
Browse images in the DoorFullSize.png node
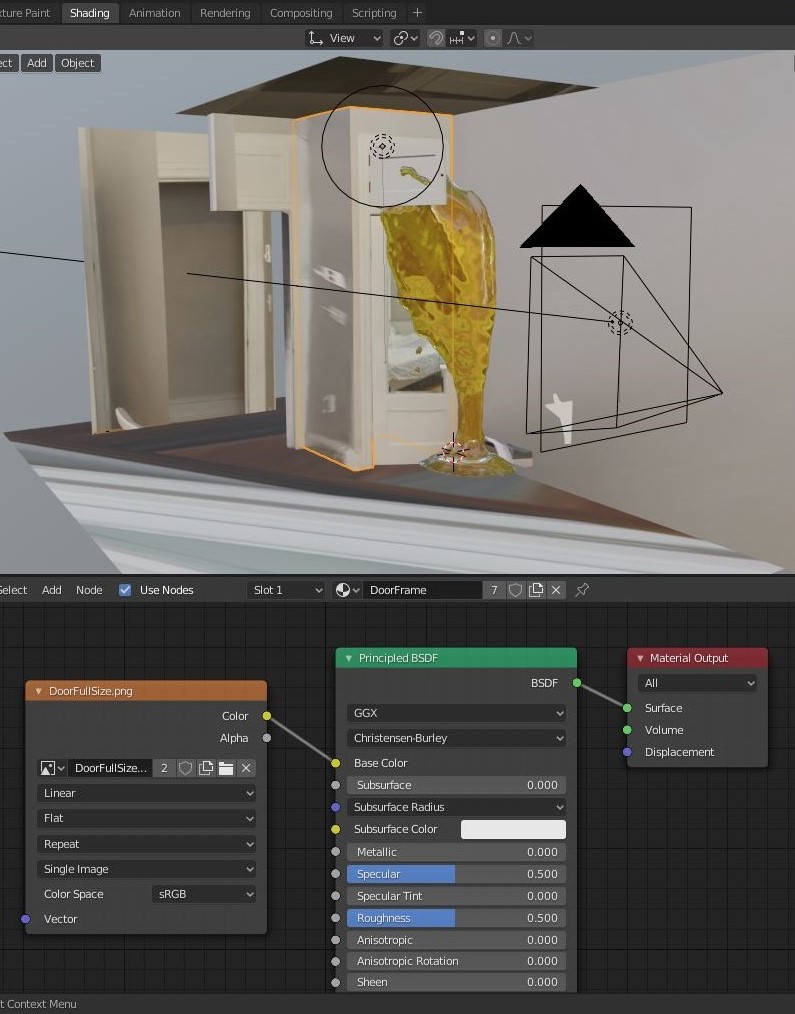[52, 768]
